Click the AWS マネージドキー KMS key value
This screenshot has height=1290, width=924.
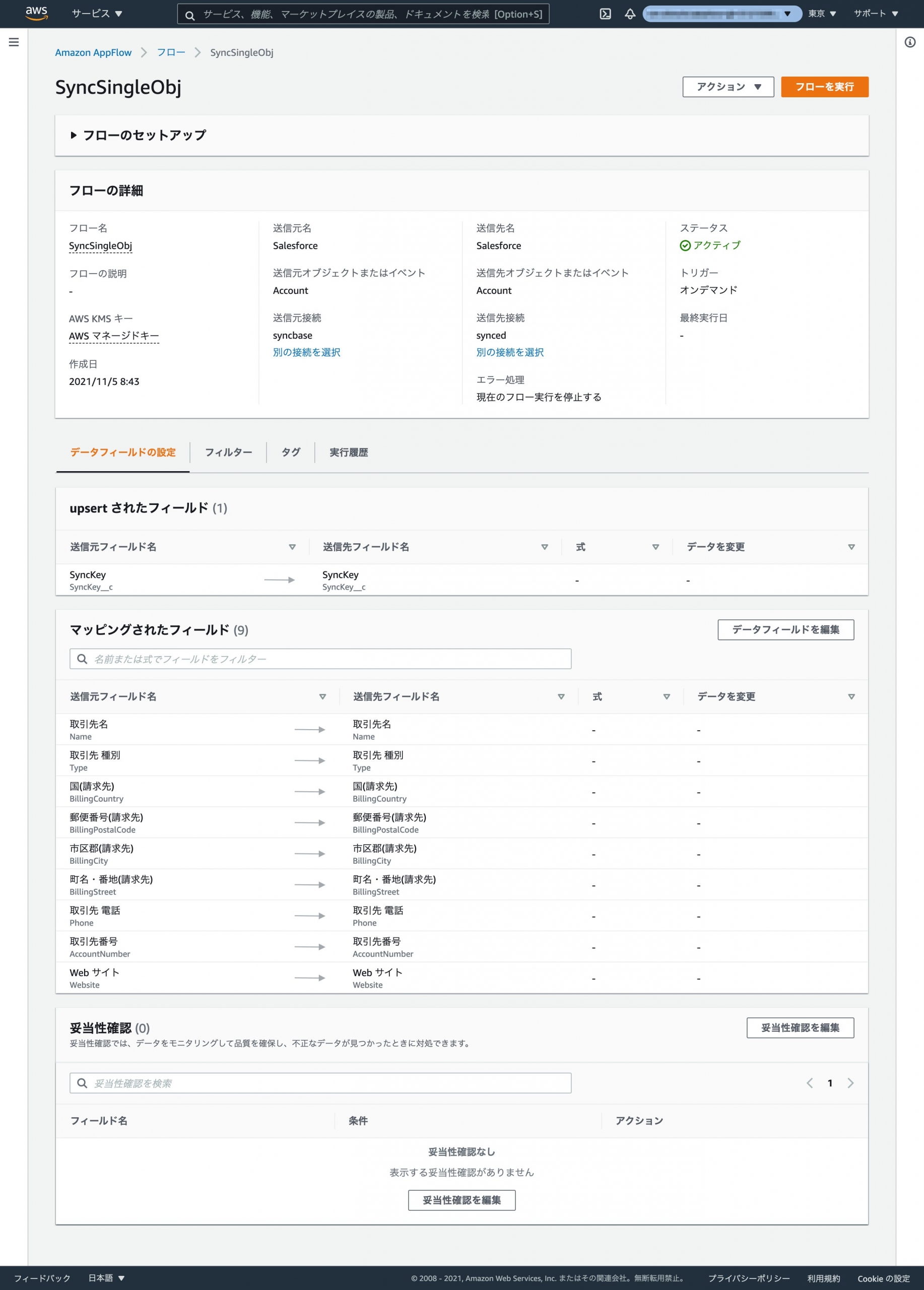click(114, 336)
